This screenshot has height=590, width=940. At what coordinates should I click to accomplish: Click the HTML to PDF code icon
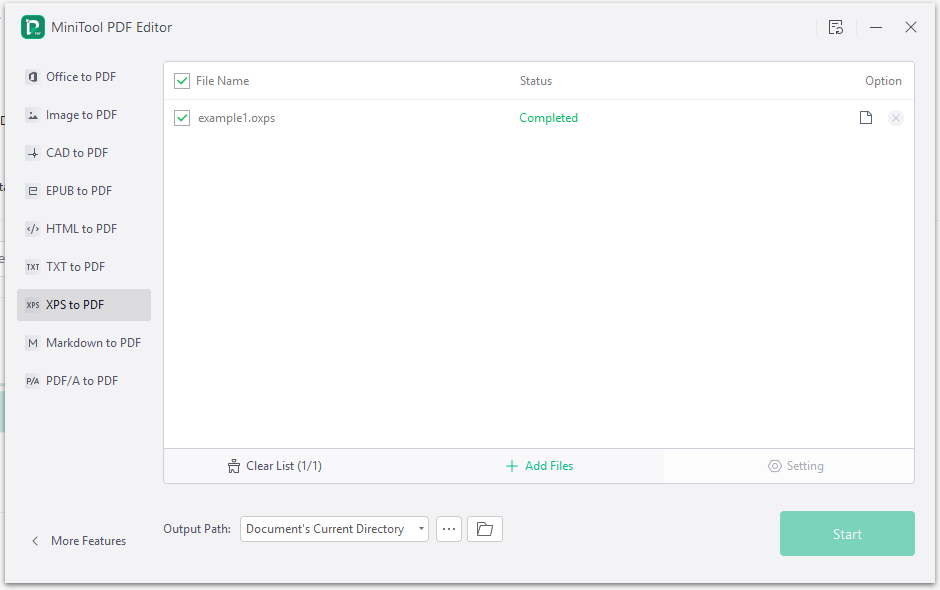coord(33,228)
